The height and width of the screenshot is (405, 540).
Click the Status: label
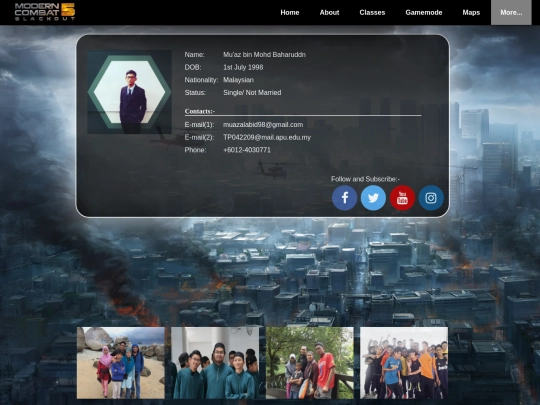(x=195, y=93)
